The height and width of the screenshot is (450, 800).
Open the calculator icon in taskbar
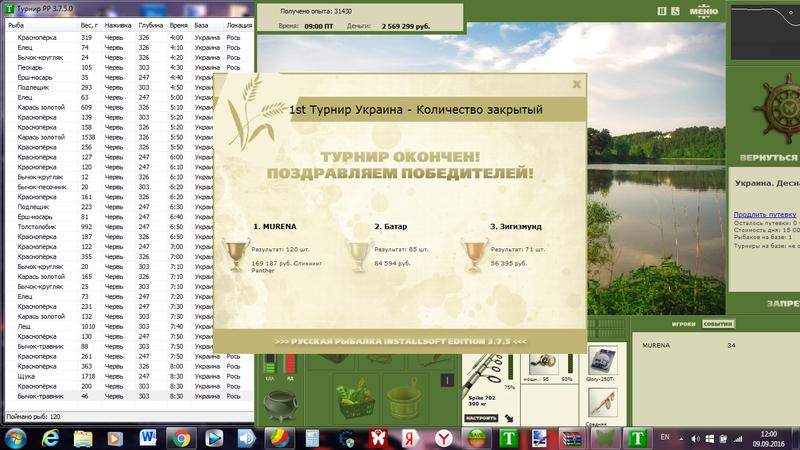coord(312,439)
